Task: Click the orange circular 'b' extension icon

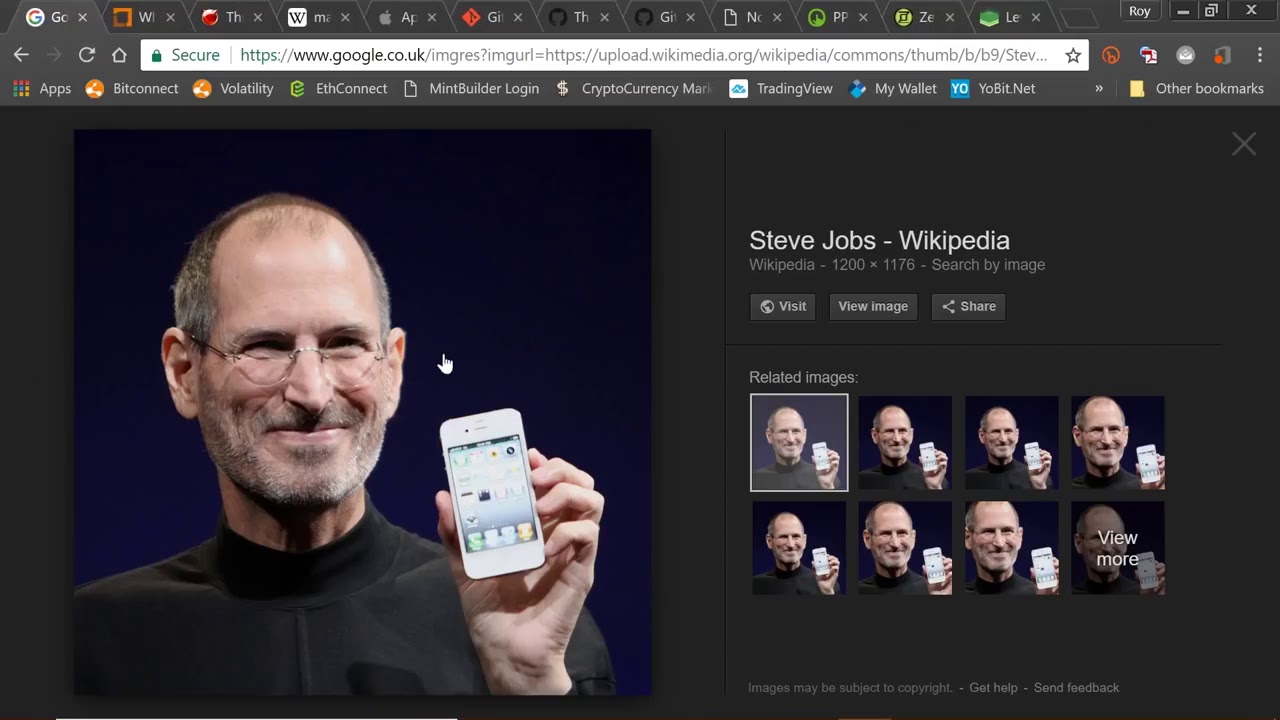Action: point(1111,55)
